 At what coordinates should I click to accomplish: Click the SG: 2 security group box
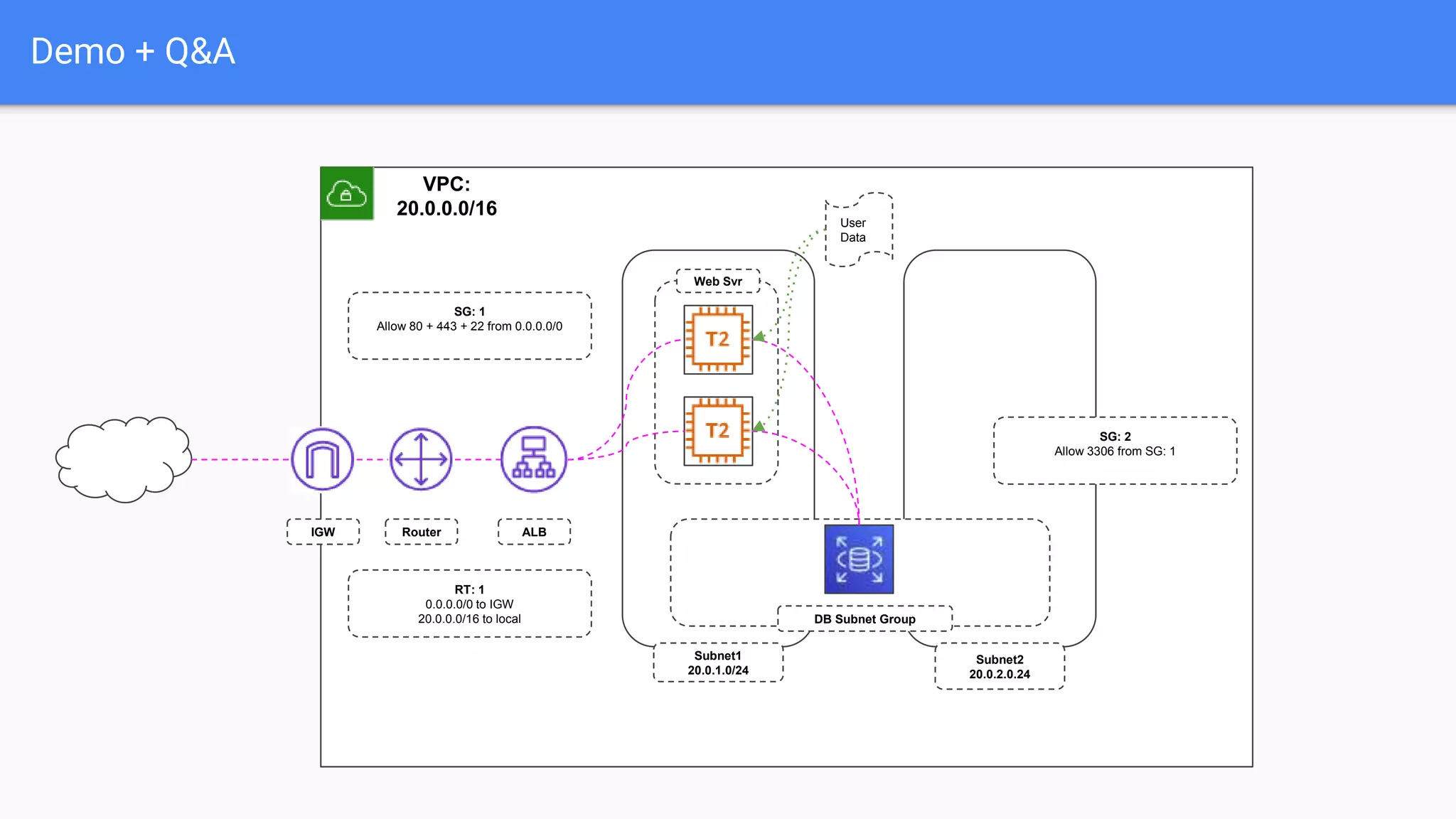point(1114,451)
